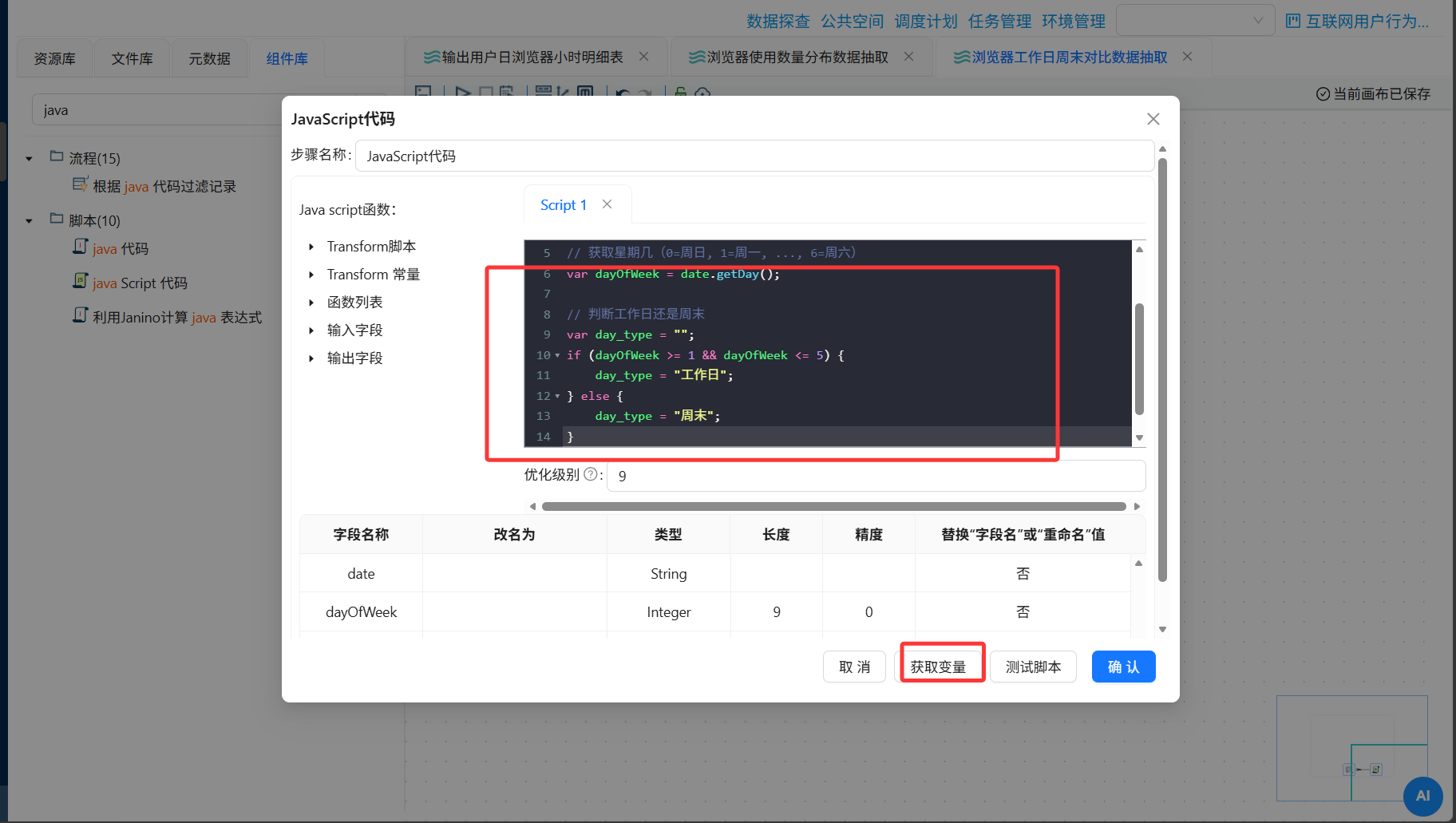Click the code editor vertical scrollbar thumb
This screenshot has height=823, width=1456.
(1139, 359)
